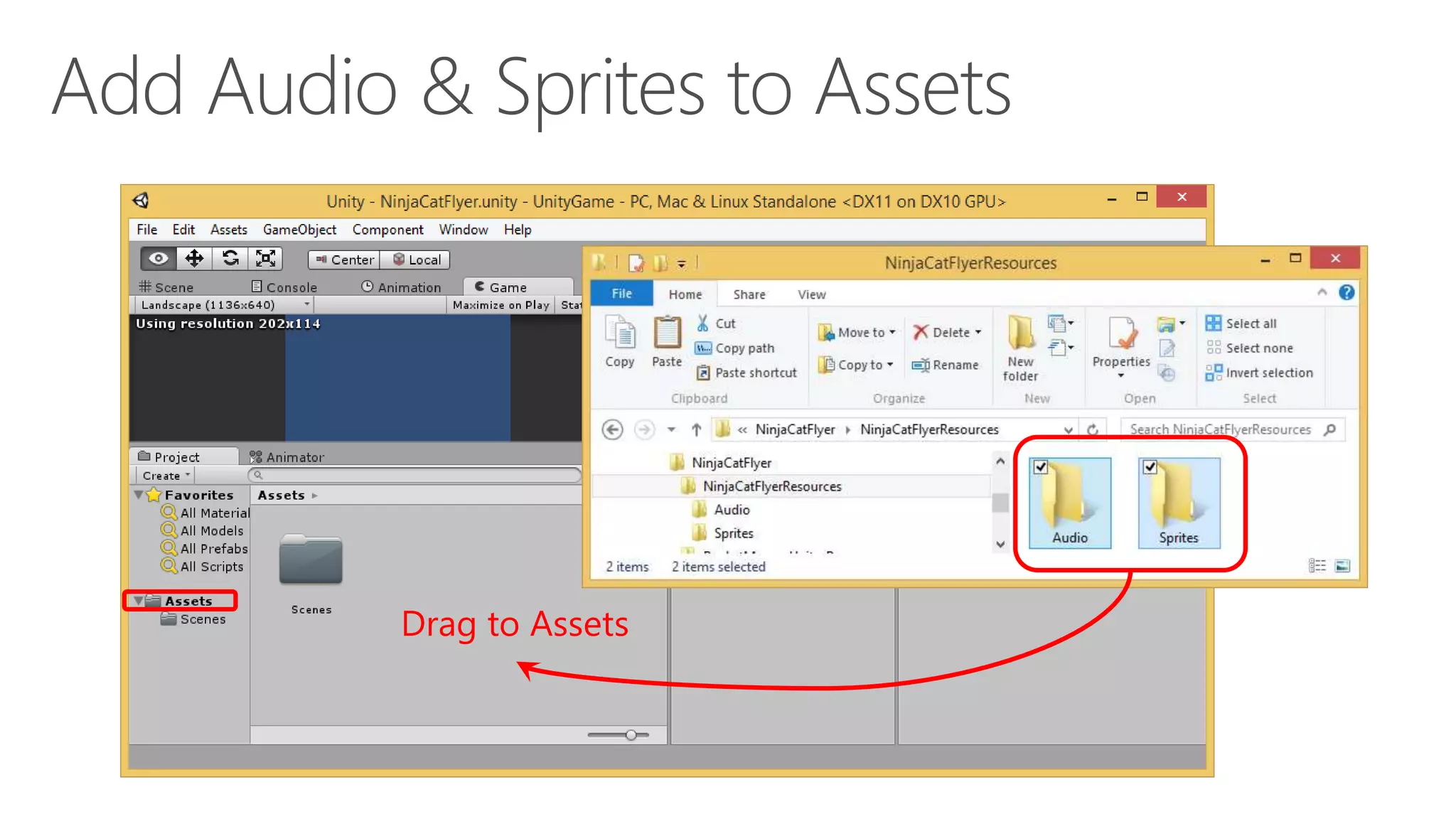Open the Unity Component menu
This screenshot has width=1456, height=819.
[x=387, y=230]
